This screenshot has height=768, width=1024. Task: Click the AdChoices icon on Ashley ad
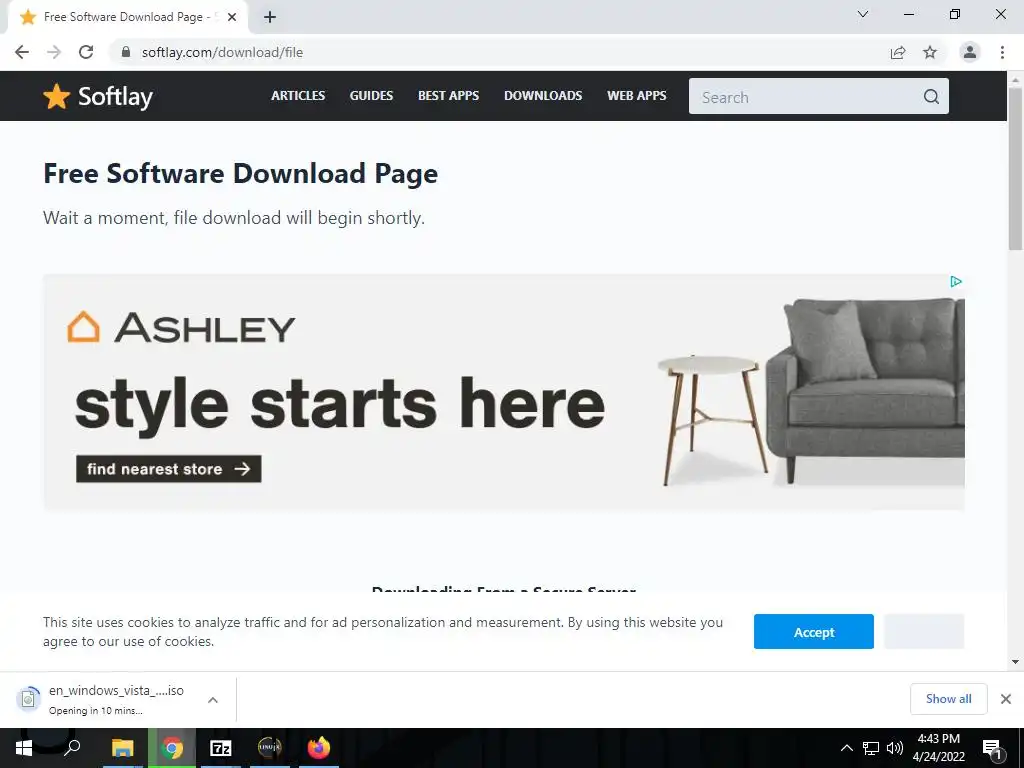click(955, 281)
